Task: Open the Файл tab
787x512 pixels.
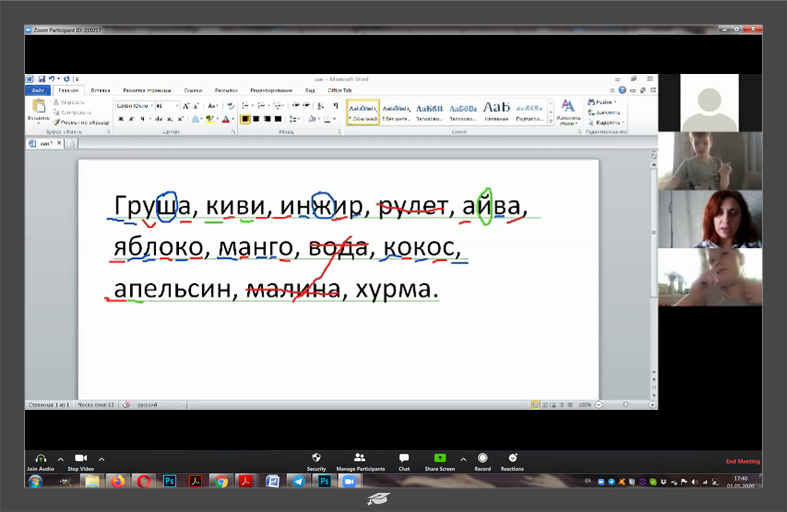Action: point(38,90)
